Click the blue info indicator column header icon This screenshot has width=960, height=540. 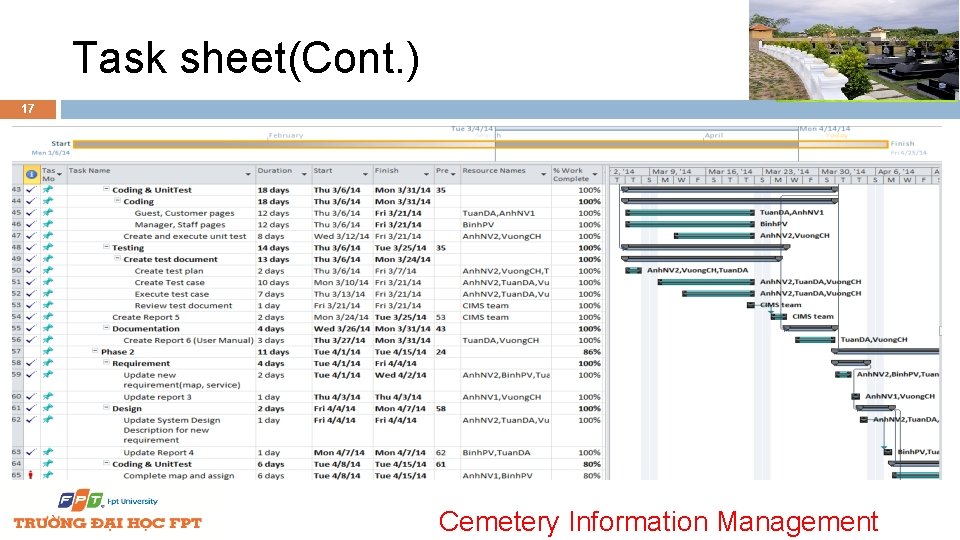point(31,174)
